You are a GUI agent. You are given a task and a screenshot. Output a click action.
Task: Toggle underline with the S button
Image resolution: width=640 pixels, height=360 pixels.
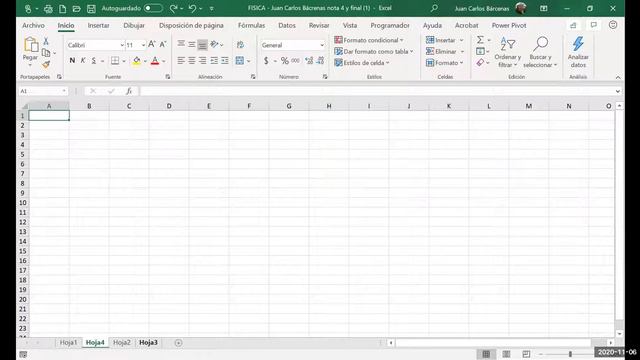tap(93, 61)
